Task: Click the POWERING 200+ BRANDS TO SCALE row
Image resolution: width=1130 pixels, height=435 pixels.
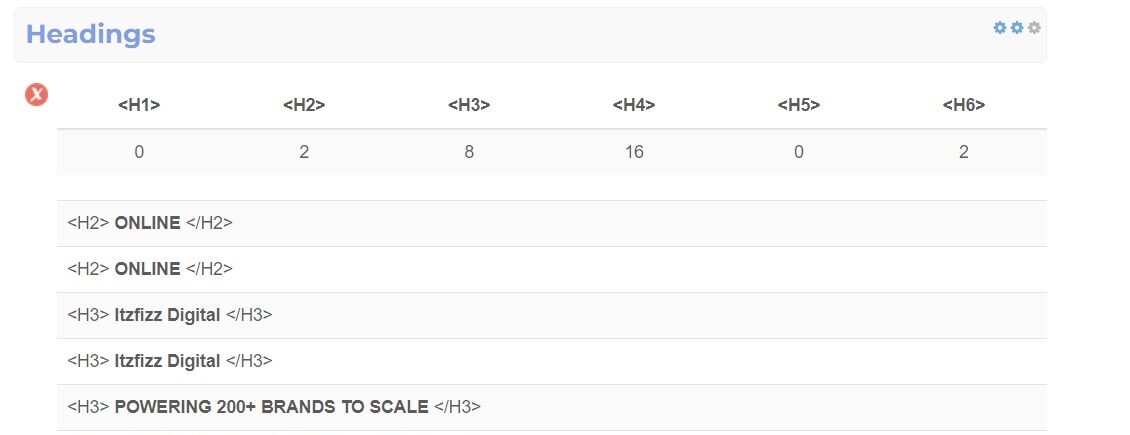Action: pos(552,408)
